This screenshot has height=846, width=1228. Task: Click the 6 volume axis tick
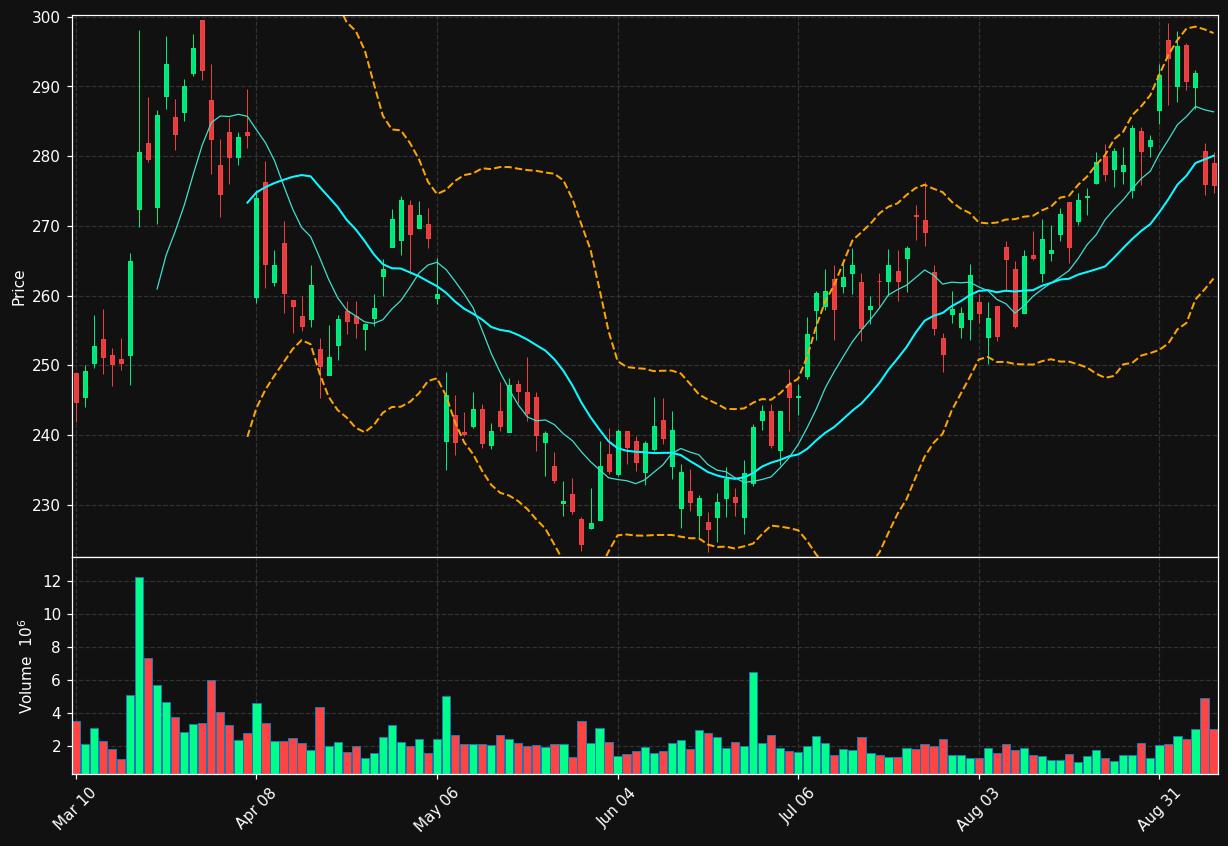(x=57, y=681)
